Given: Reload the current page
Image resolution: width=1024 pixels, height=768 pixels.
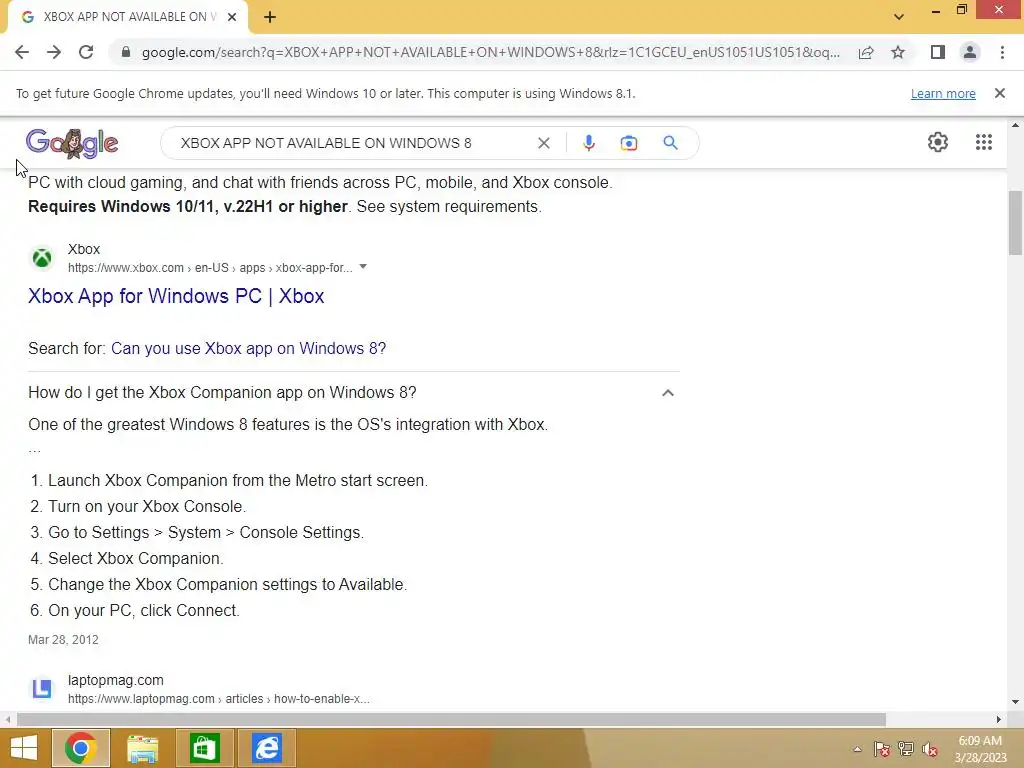Looking at the screenshot, I should 86,52.
